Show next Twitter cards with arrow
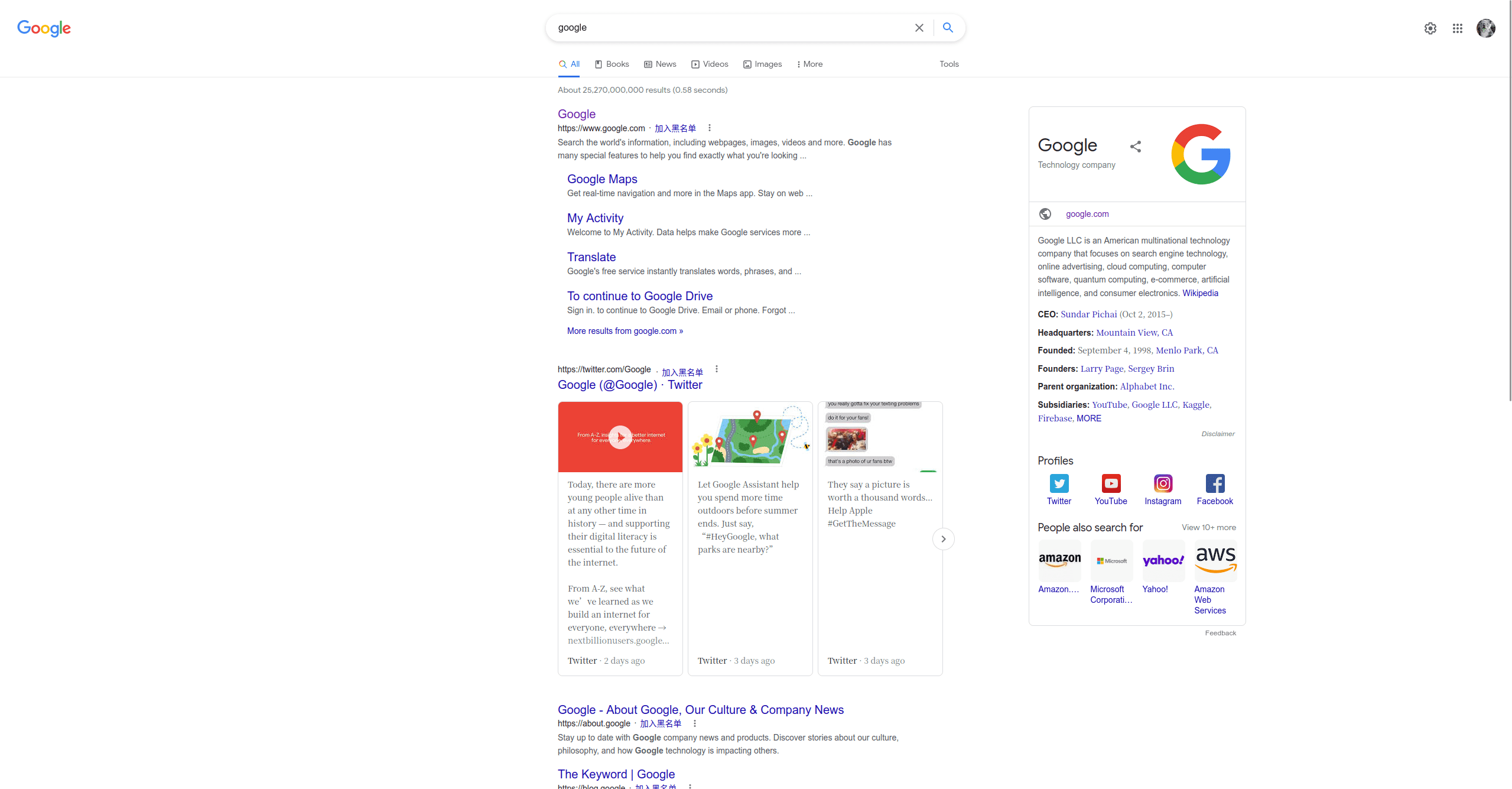 (943, 539)
